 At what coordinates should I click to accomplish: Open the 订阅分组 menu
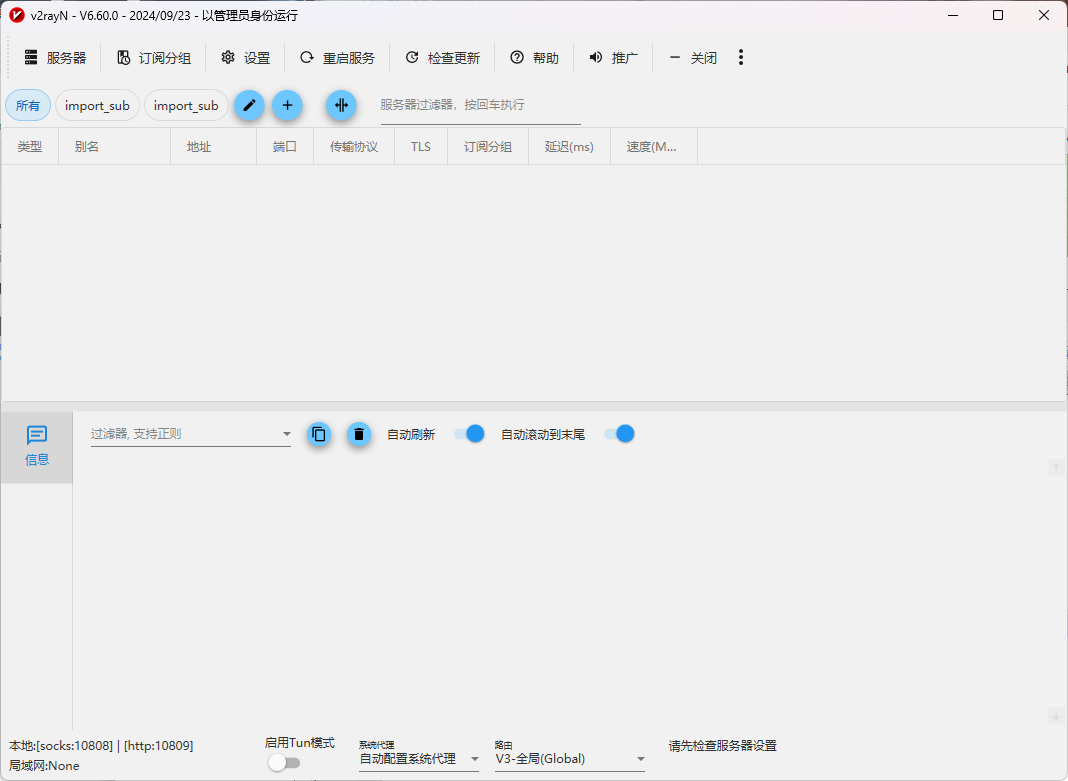pyautogui.click(x=154, y=58)
